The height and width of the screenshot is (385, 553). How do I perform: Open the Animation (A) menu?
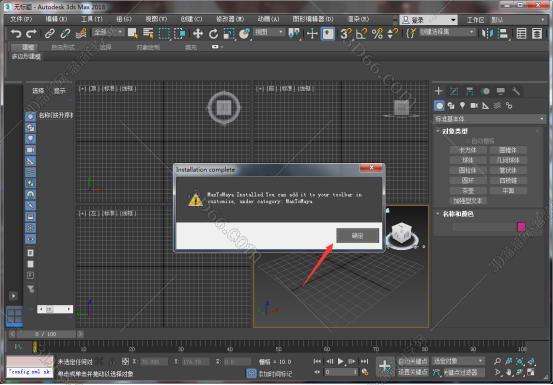268,19
